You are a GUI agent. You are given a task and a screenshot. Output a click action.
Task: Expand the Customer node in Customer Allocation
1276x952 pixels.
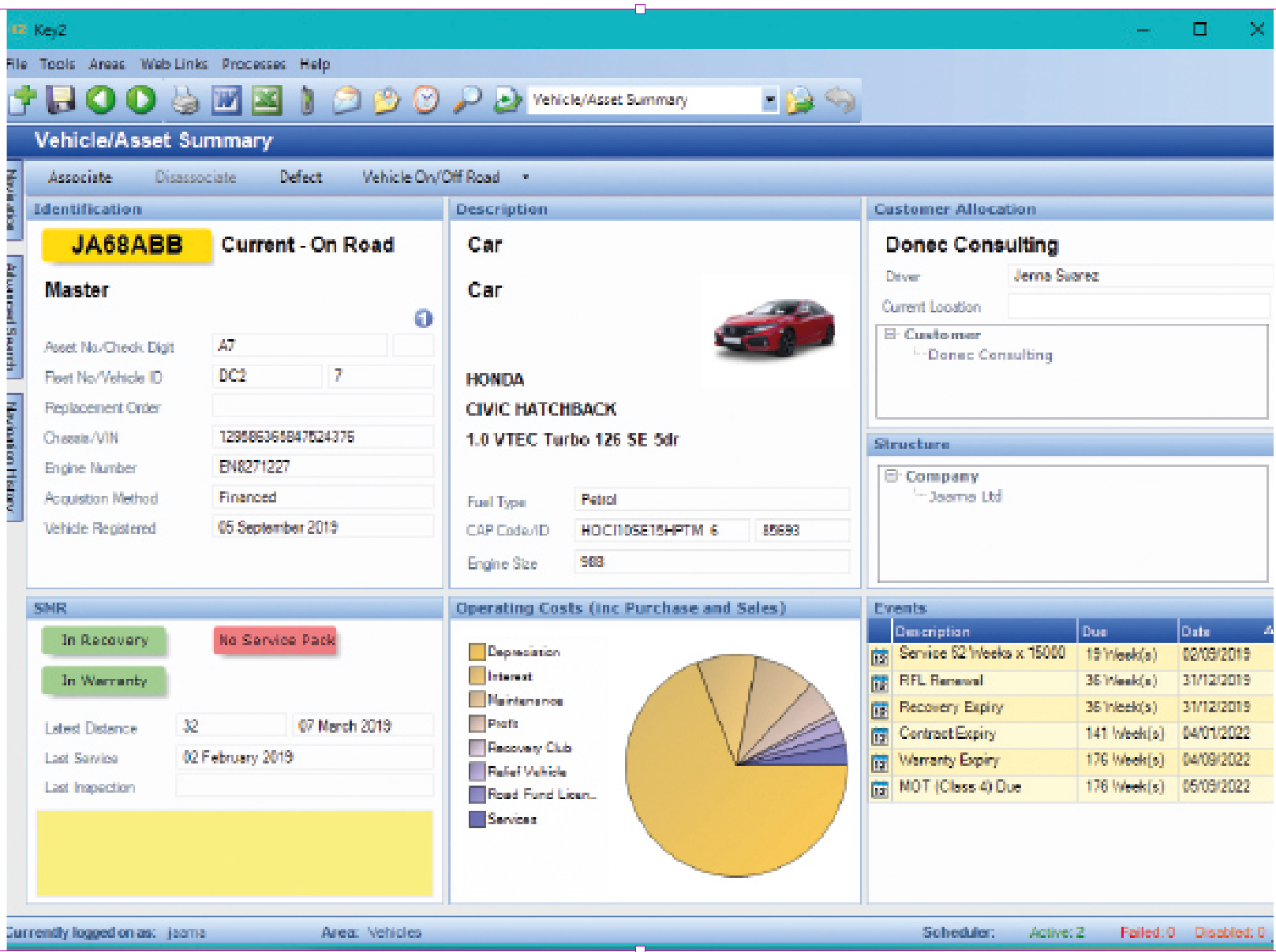[x=892, y=334]
